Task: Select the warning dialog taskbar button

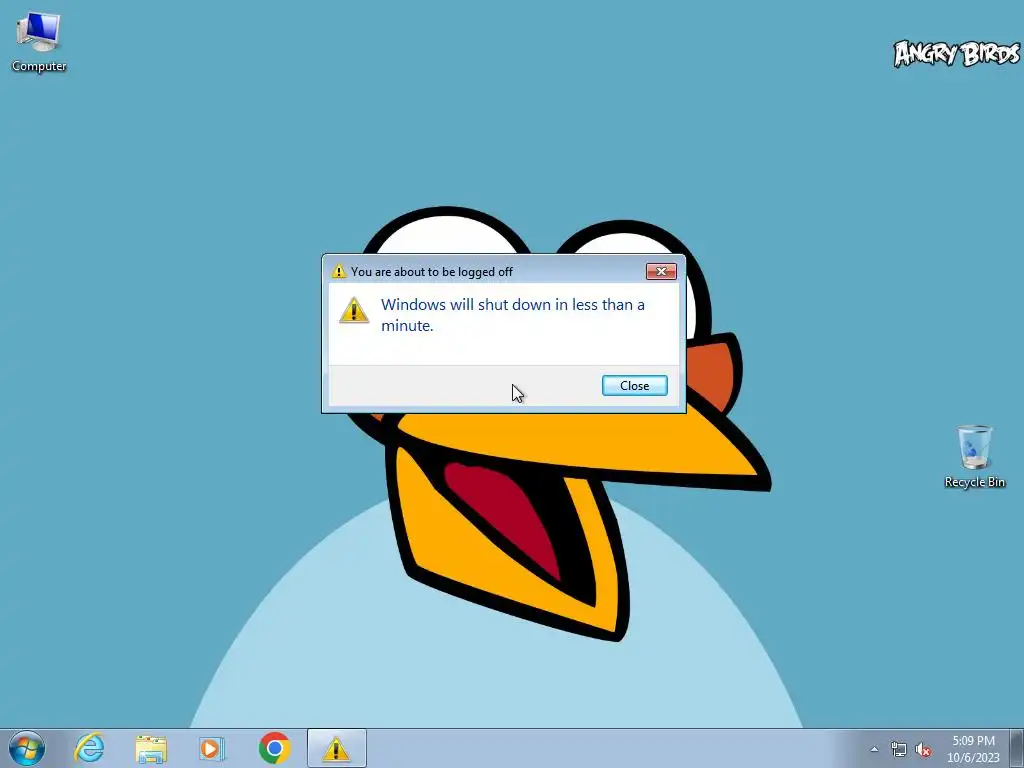Action: [x=336, y=748]
